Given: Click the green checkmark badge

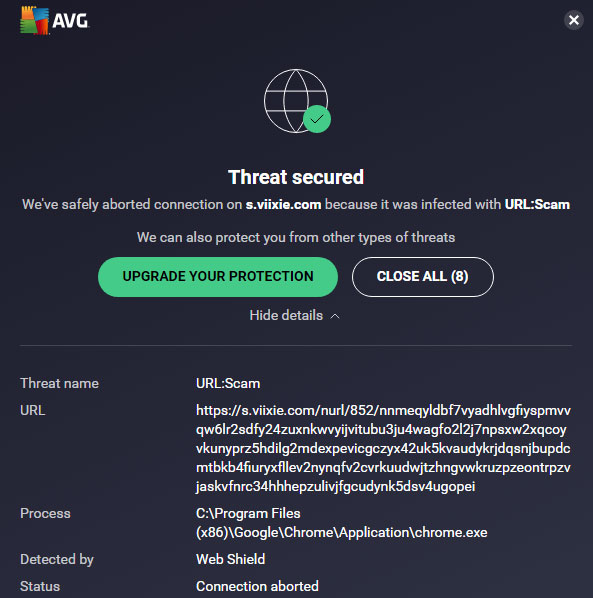Looking at the screenshot, I should pos(317,119).
